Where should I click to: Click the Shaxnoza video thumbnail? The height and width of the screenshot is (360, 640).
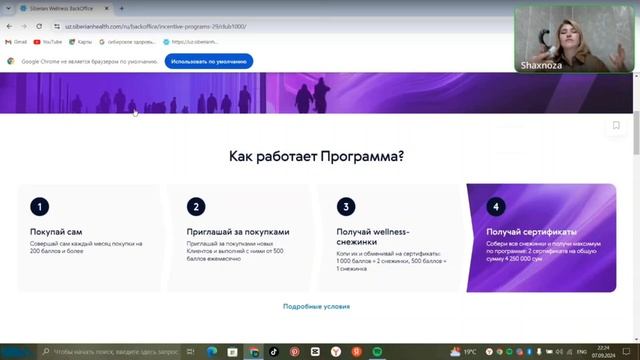[574, 39]
